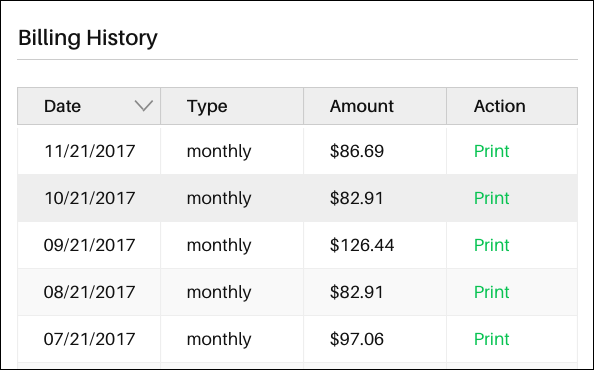
Task: Click the Date column sort chevron
Action: coord(144,106)
